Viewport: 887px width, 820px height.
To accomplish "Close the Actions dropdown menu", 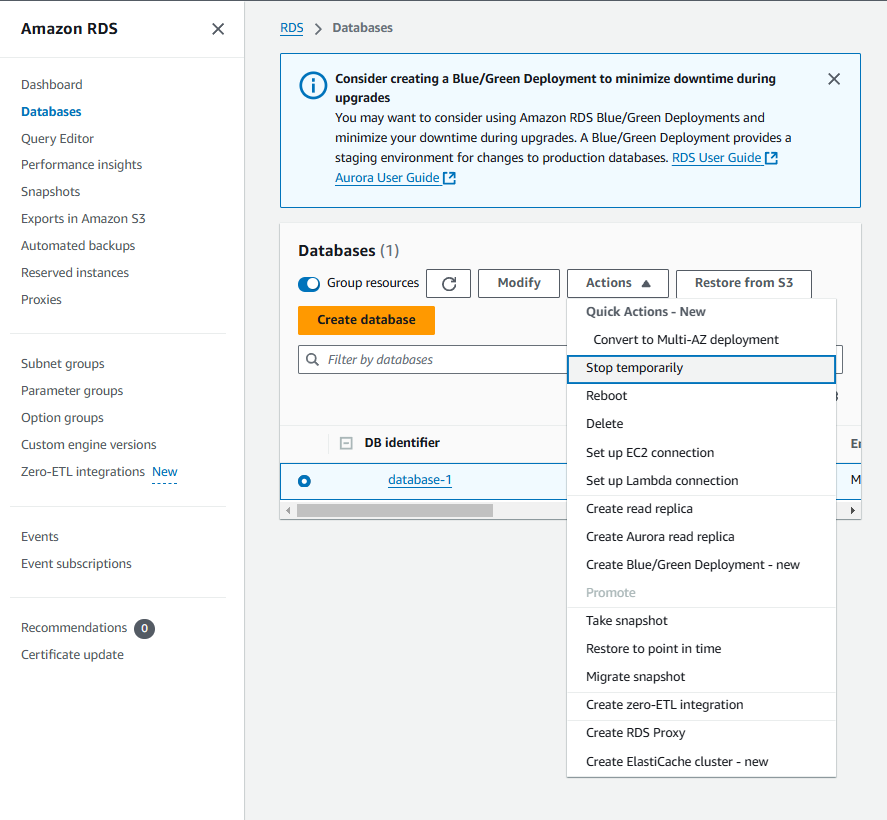I will (x=617, y=284).
